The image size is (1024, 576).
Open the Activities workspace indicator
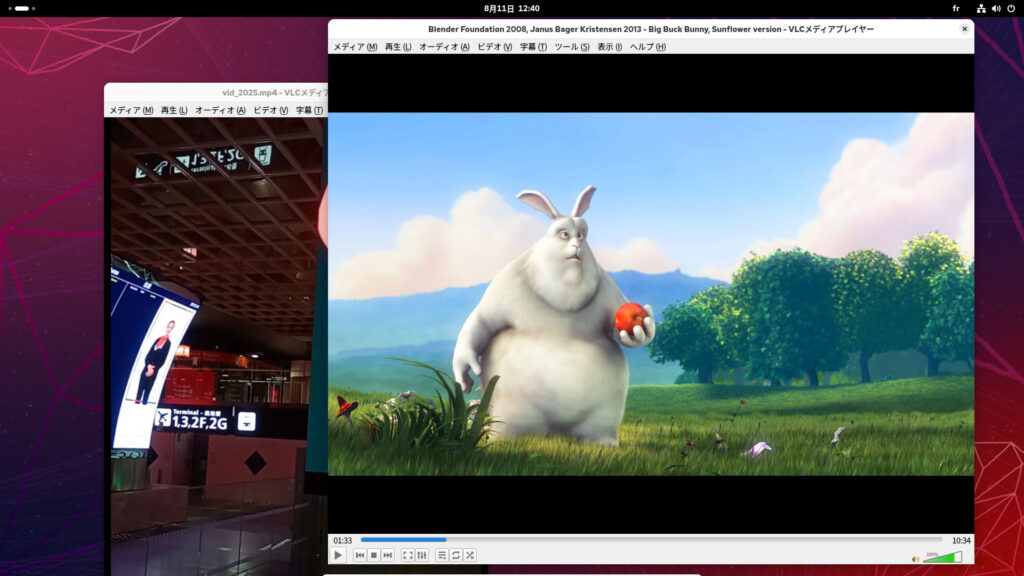pos(22,8)
